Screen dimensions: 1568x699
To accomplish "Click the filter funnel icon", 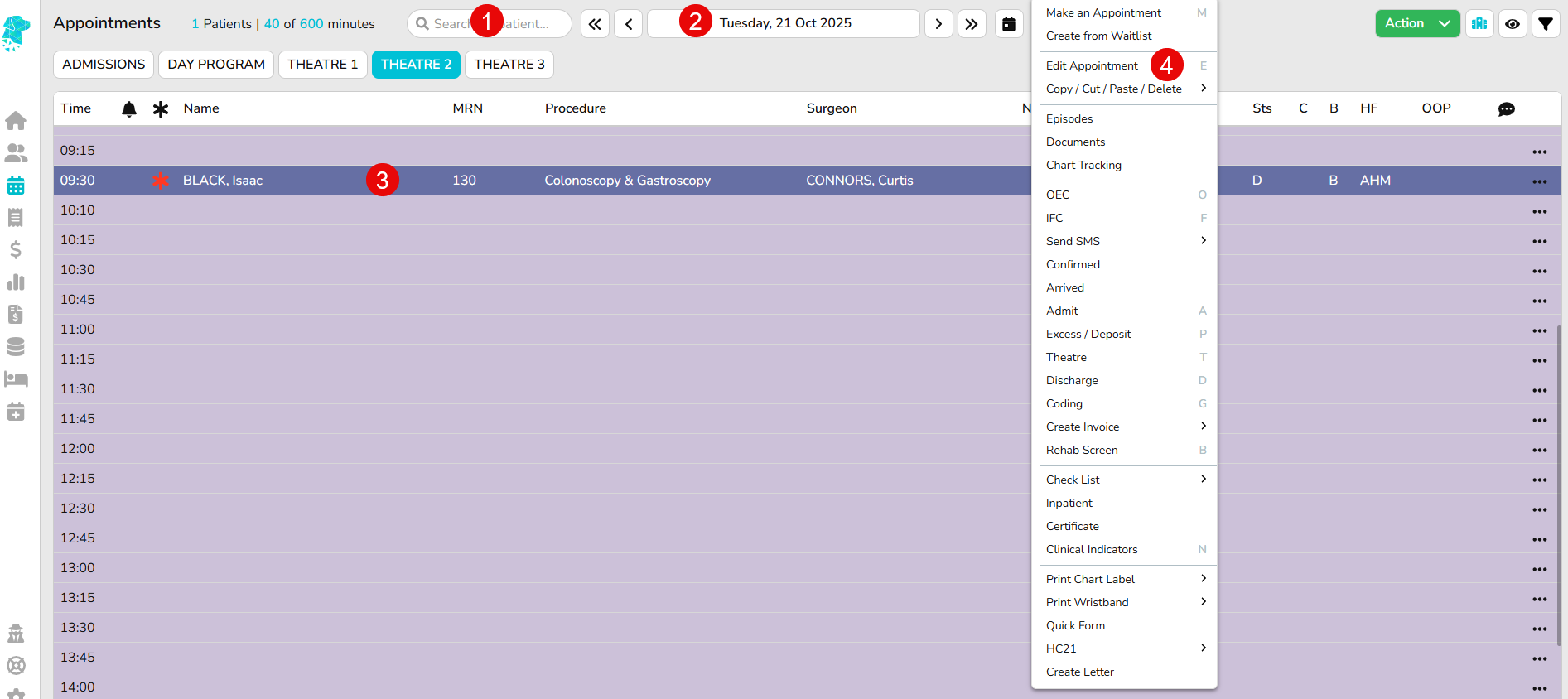I will pyautogui.click(x=1545, y=24).
